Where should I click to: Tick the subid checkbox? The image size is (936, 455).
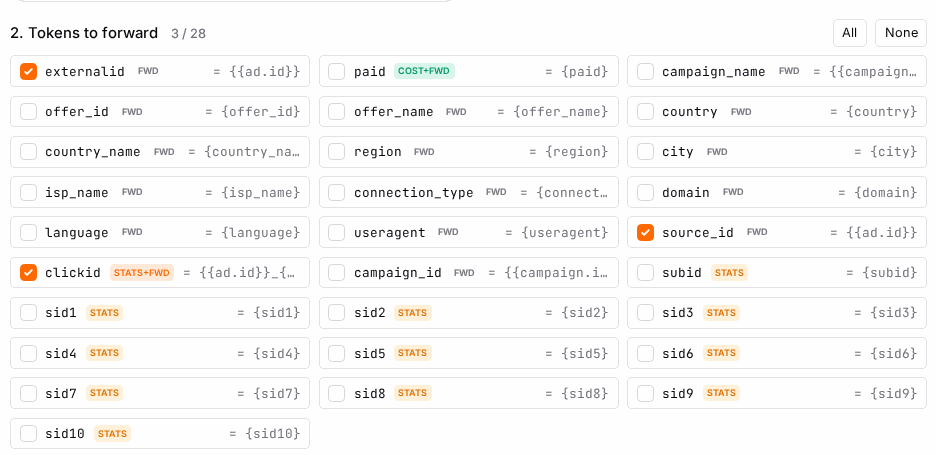645,273
